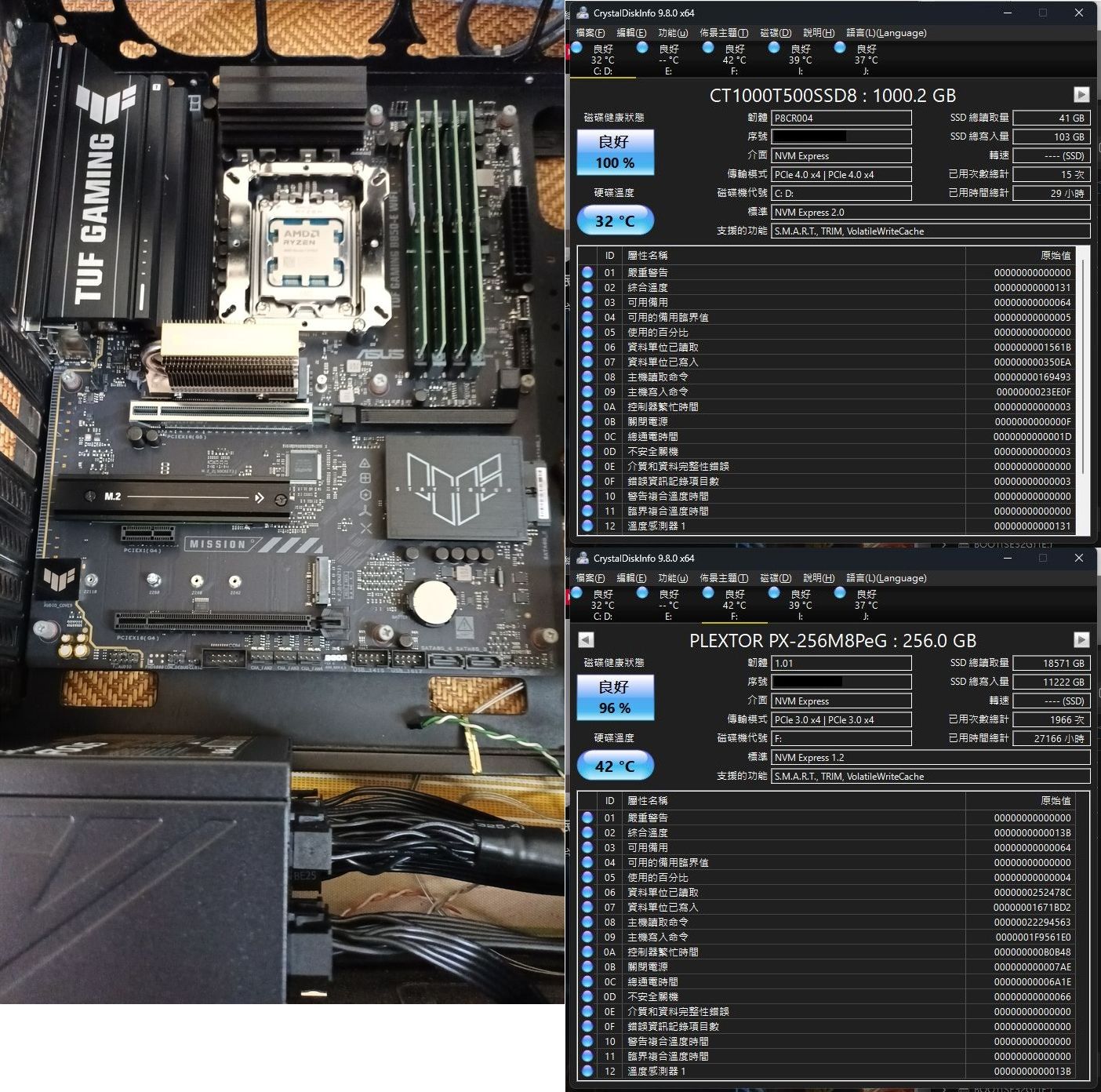Click status circle of row 03 可用備用 in bottom window
This screenshot has width=1101, height=1092.
(587, 847)
